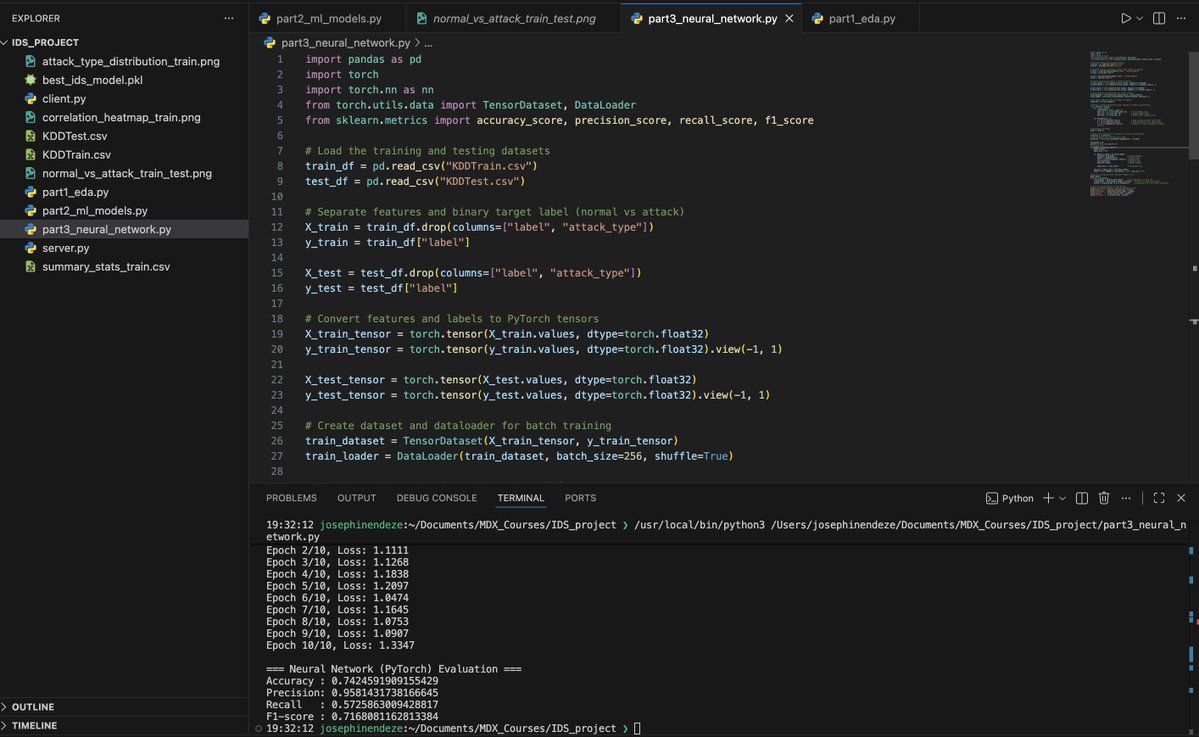Open best_ids_model.pkl file
Image resolution: width=1199 pixels, height=737 pixels.
(x=92, y=80)
